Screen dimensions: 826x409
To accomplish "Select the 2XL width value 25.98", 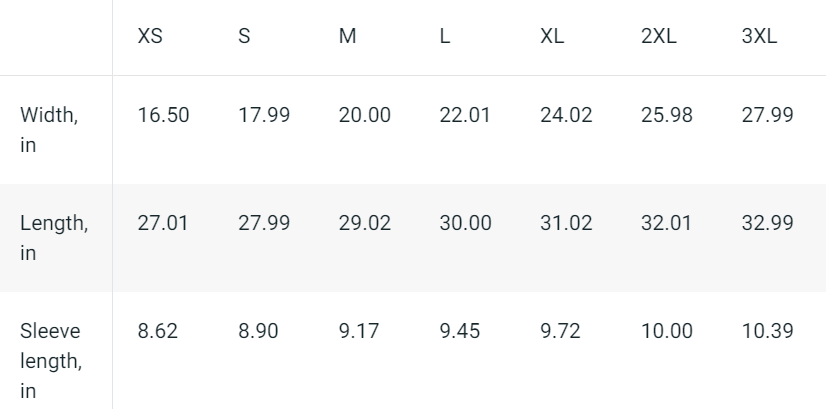I will point(667,115).
